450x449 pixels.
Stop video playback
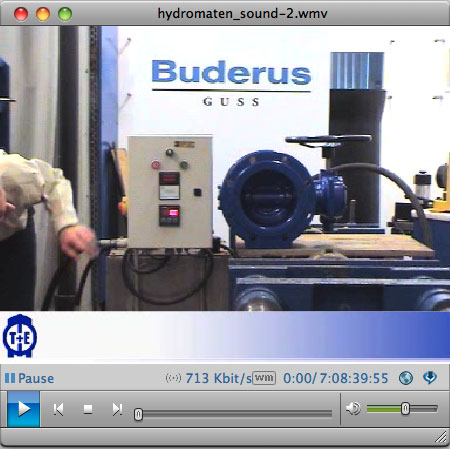pos(88,409)
